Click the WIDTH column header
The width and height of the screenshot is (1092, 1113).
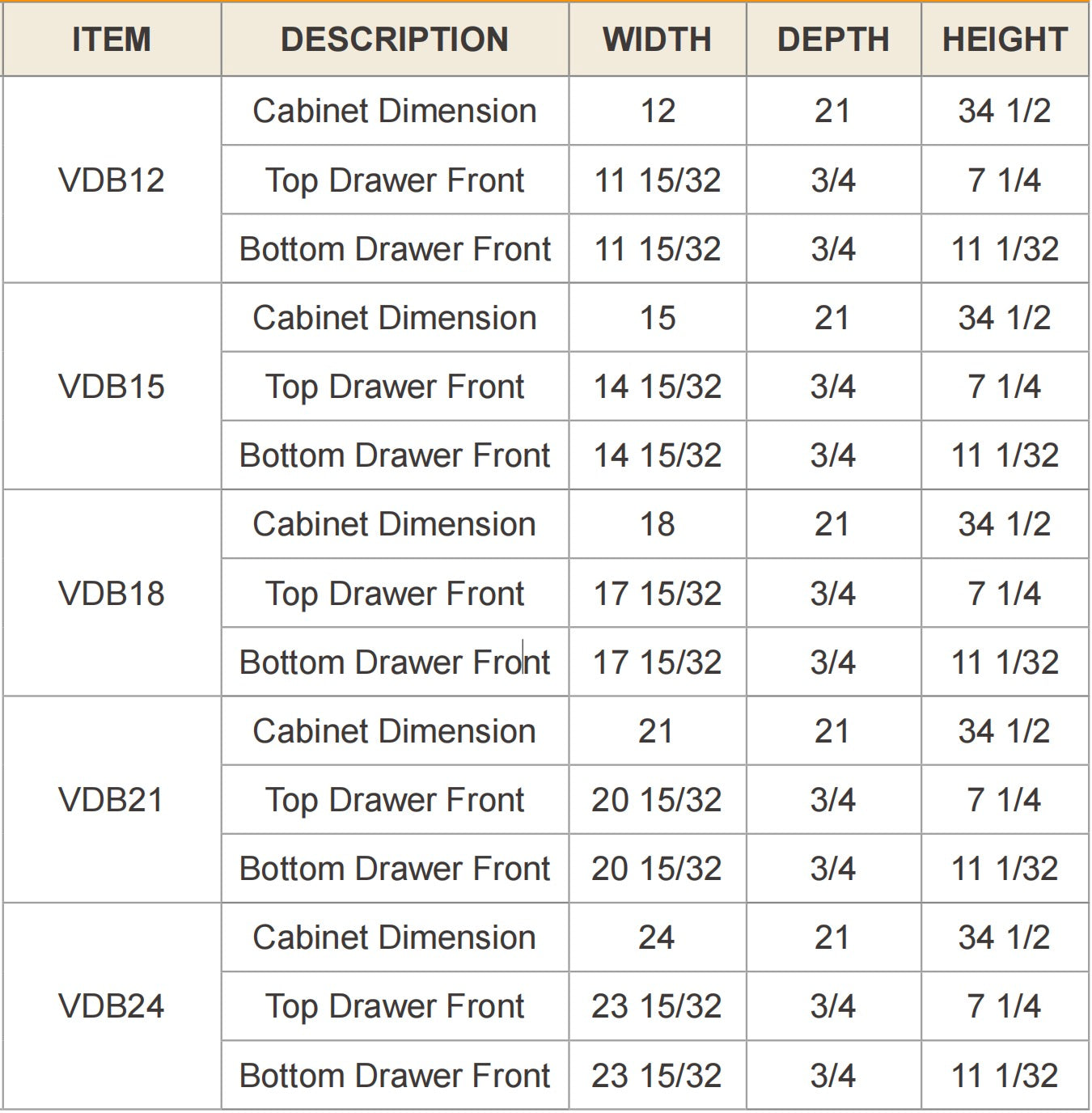657,40
